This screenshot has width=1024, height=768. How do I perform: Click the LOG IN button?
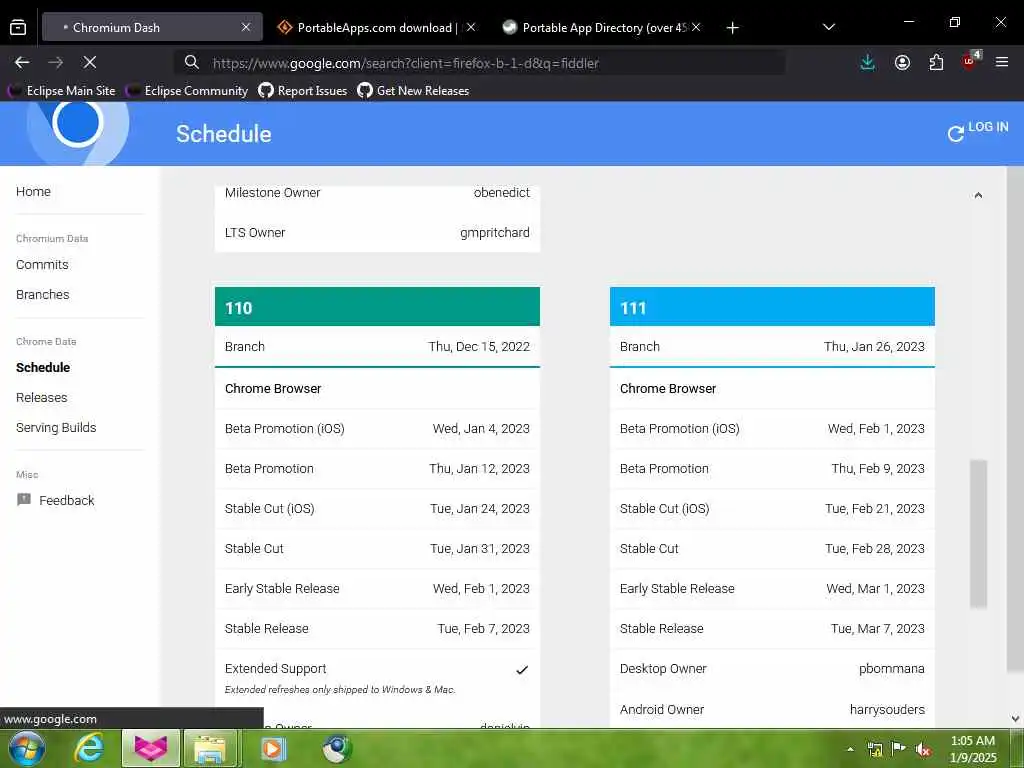point(988,127)
